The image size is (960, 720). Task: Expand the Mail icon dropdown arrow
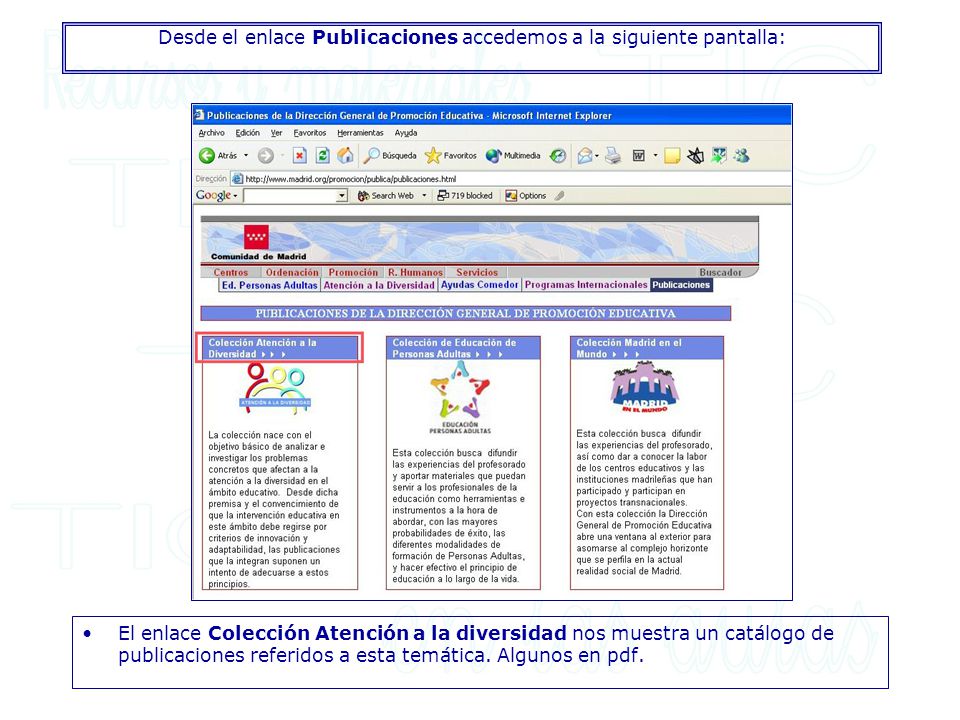pos(597,156)
